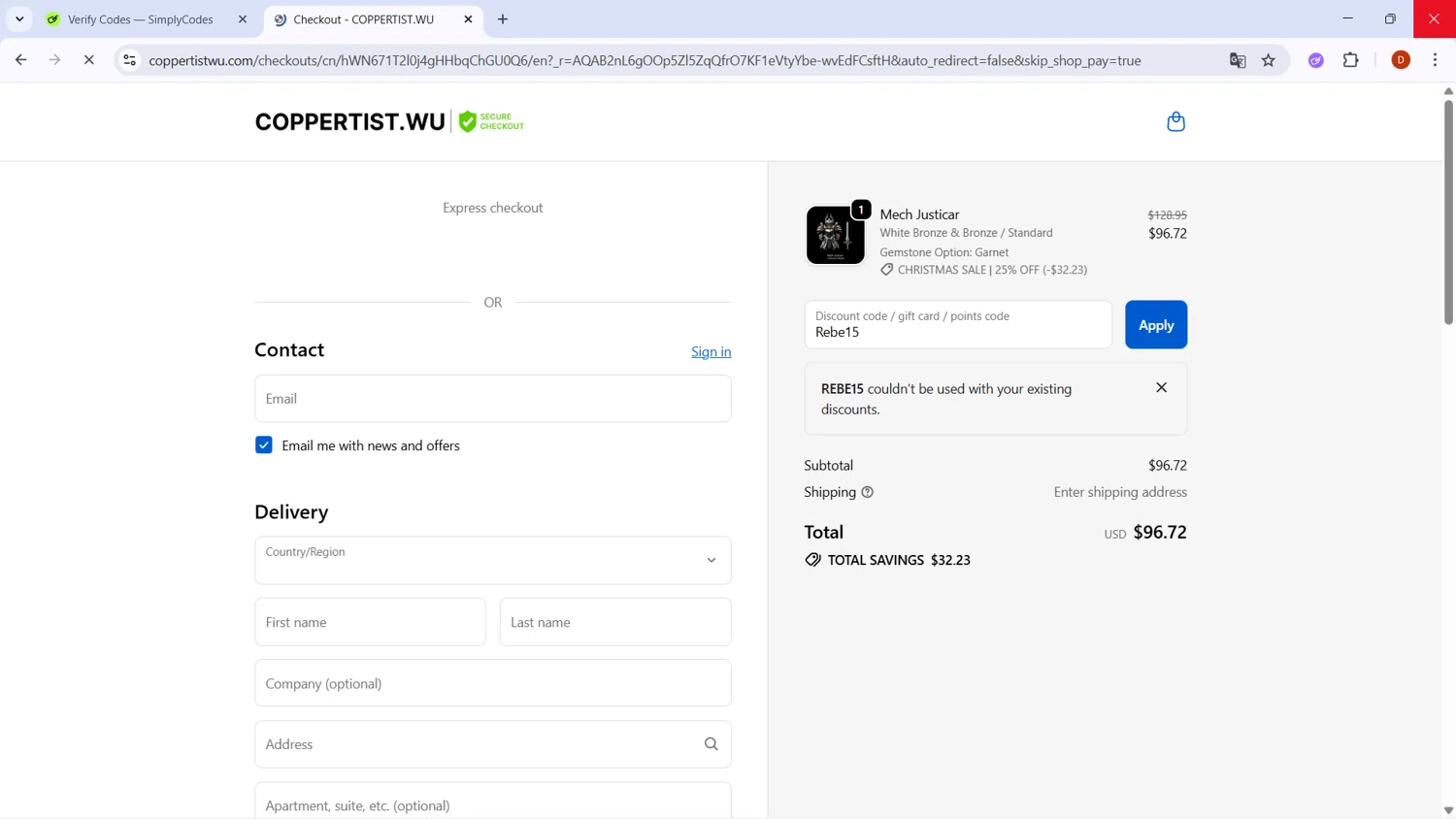Open the Extensions puzzle icon
This screenshot has height=819, width=1456.
click(x=1351, y=60)
